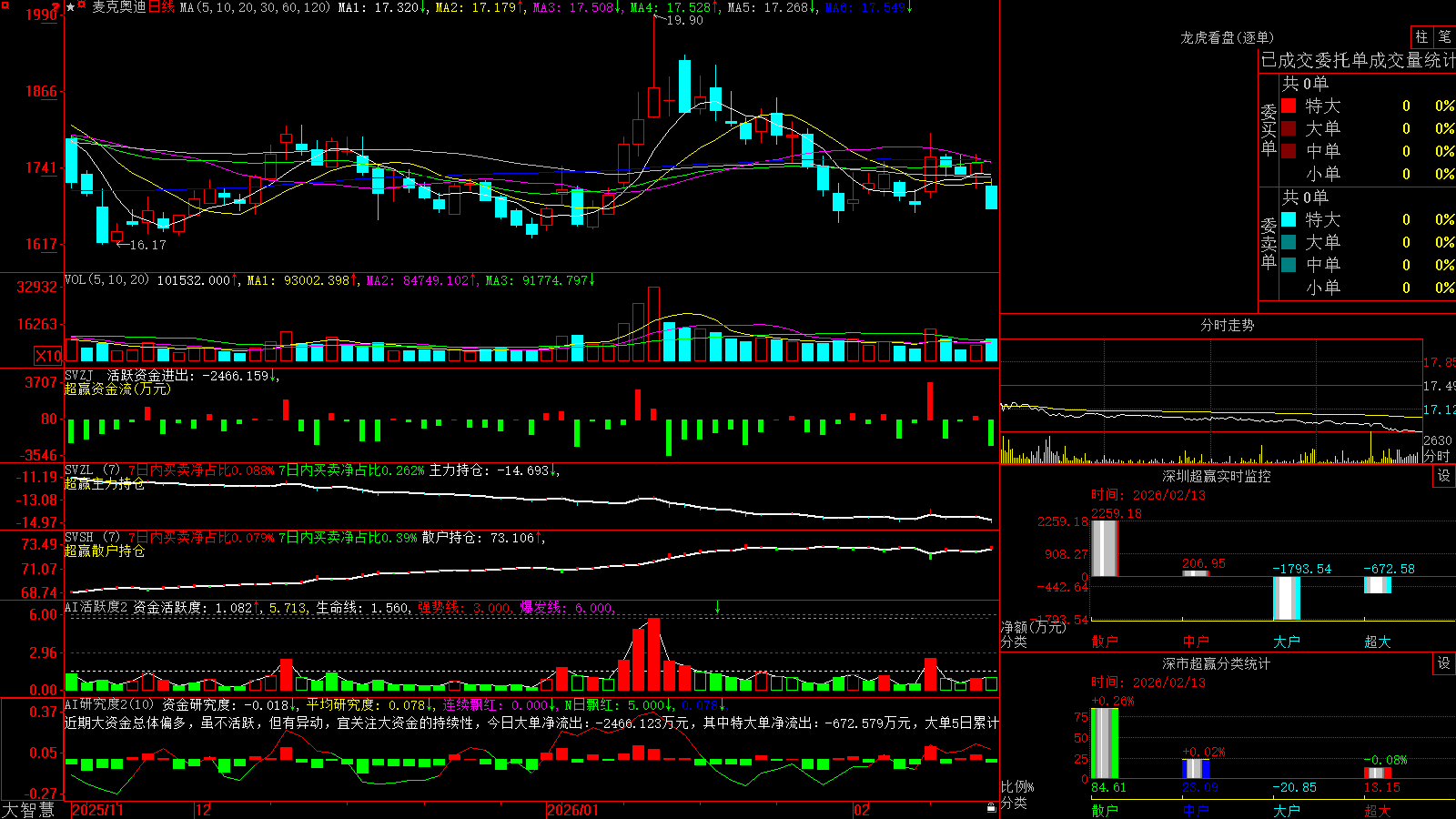Open the VOL(5,10,20) indicator options
The height and width of the screenshot is (819, 1456).
point(106,279)
